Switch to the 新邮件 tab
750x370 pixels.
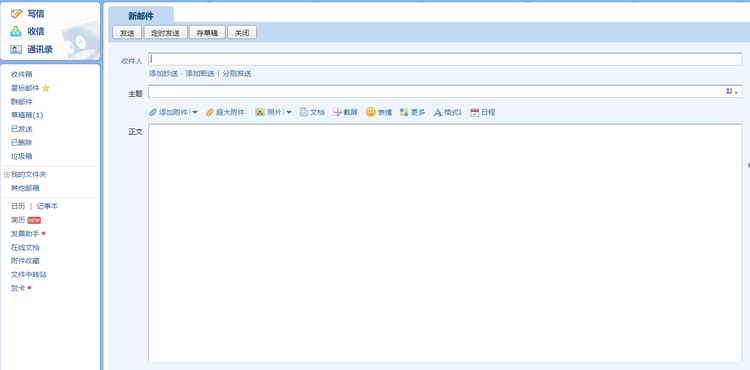(141, 16)
